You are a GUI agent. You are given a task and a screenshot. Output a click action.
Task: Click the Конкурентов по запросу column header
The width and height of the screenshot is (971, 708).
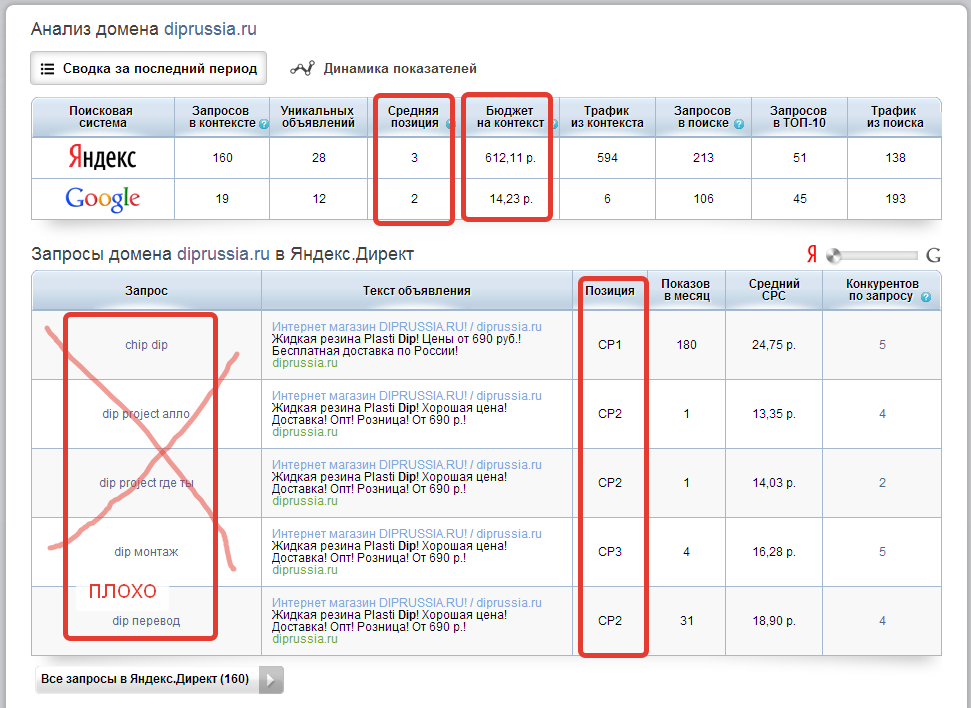coord(882,290)
